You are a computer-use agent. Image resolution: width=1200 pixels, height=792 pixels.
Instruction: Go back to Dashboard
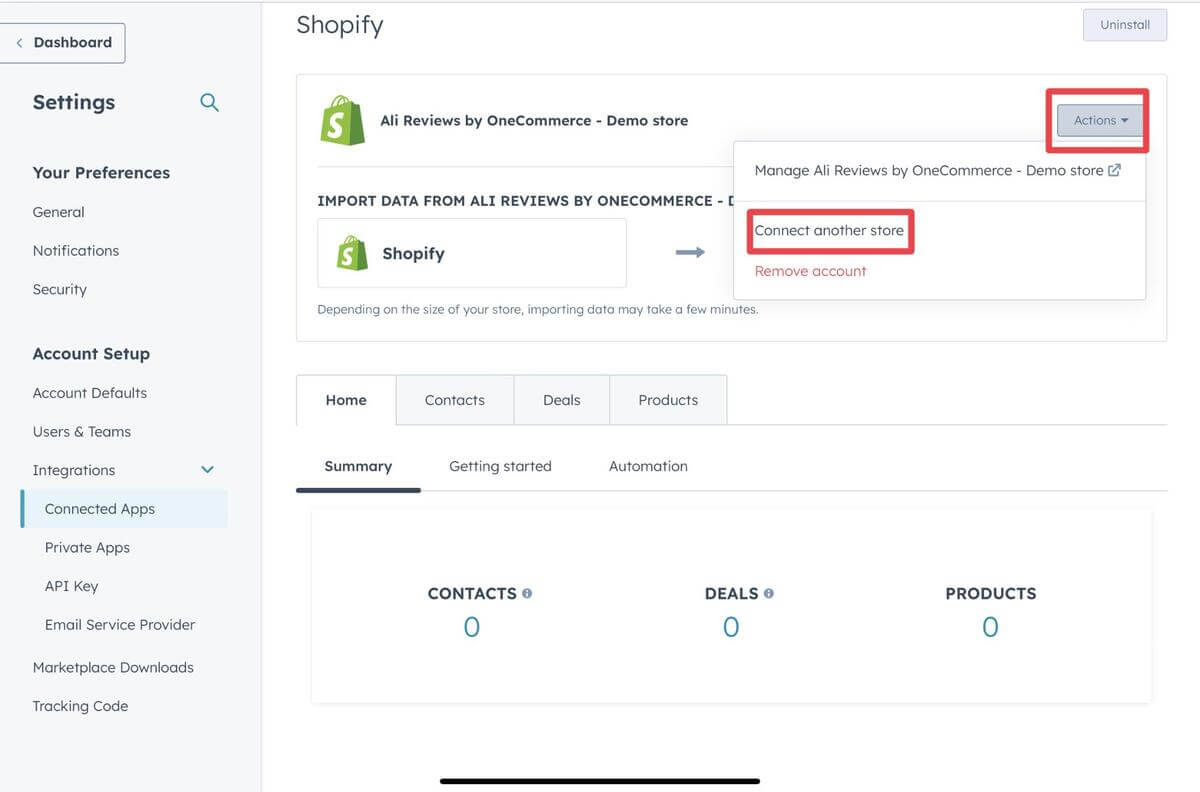tap(63, 42)
